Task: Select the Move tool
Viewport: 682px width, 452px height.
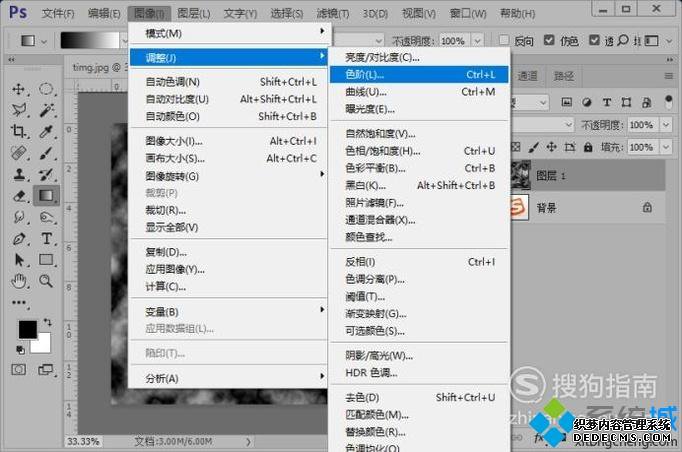Action: tap(18, 89)
